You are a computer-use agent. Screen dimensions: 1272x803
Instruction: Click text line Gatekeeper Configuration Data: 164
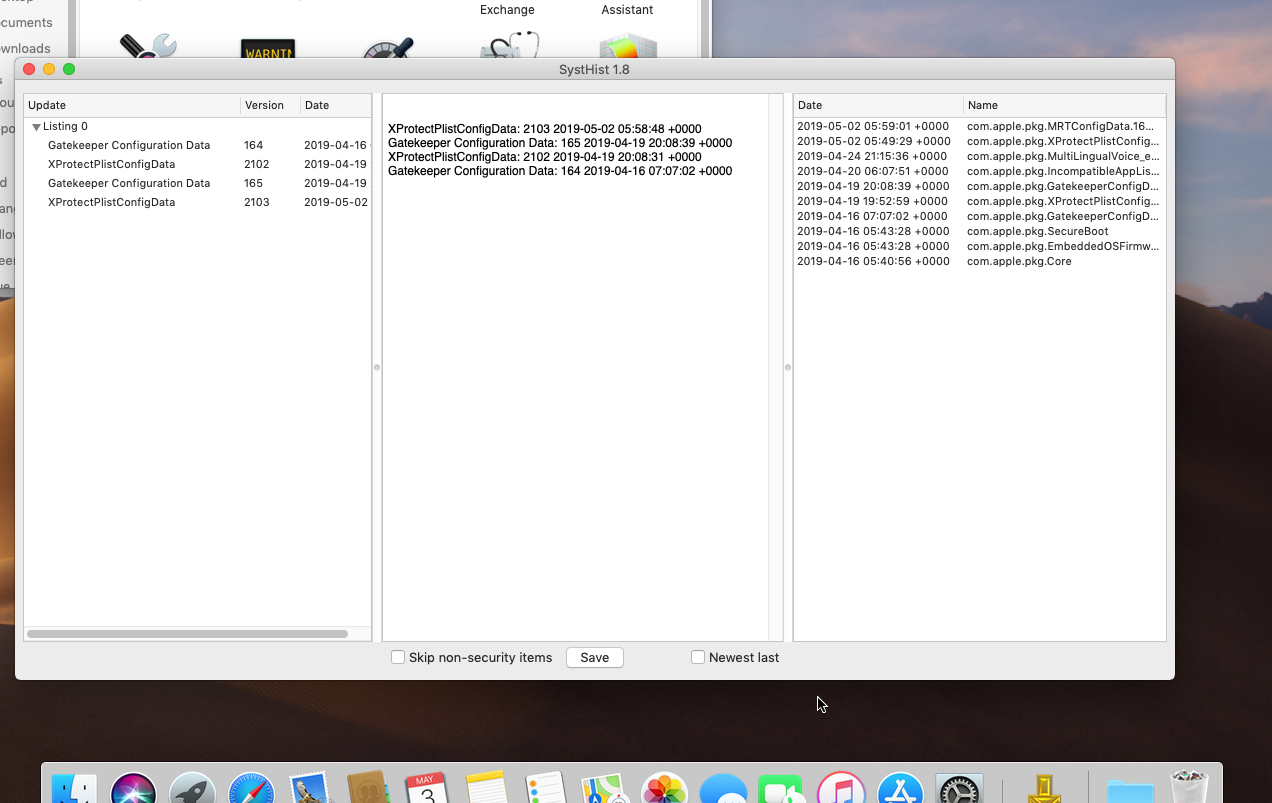560,171
